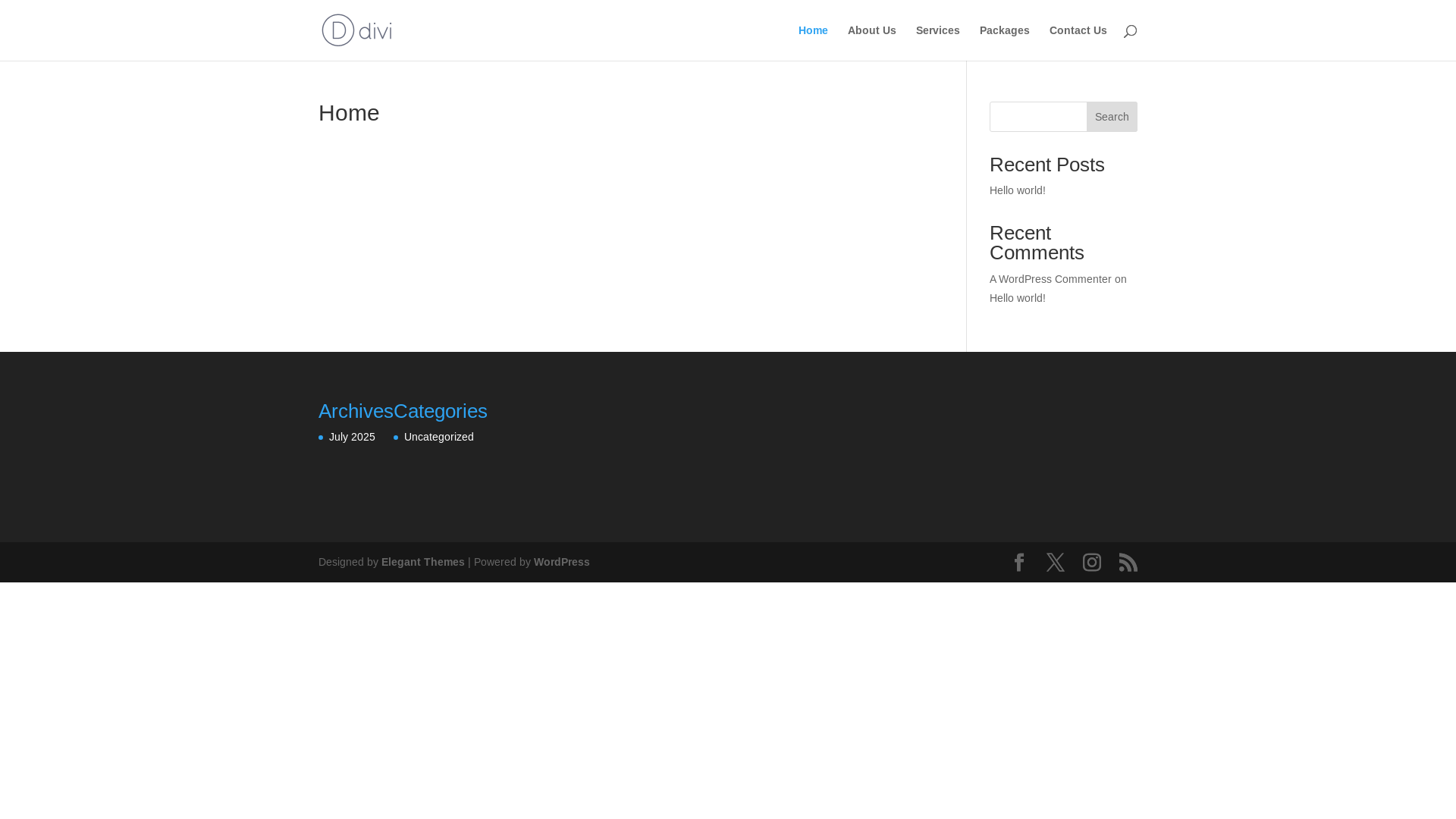Click the sidebar Search button
The height and width of the screenshot is (819, 1456).
(x=1112, y=117)
